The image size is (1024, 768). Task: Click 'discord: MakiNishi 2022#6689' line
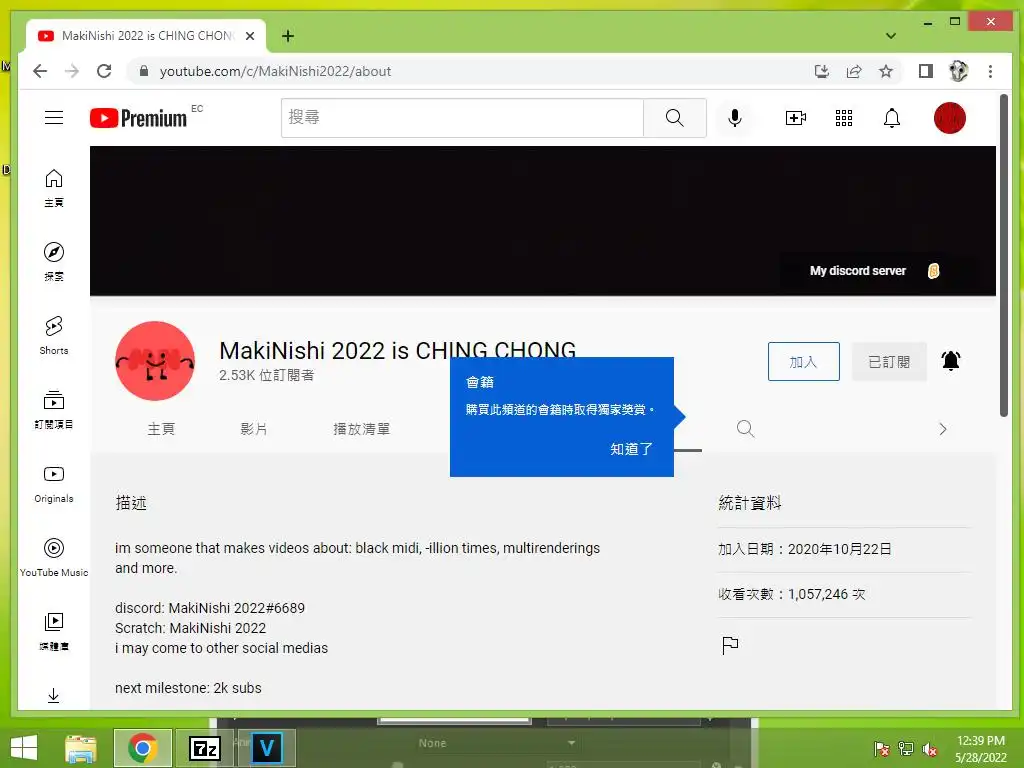[x=210, y=608]
